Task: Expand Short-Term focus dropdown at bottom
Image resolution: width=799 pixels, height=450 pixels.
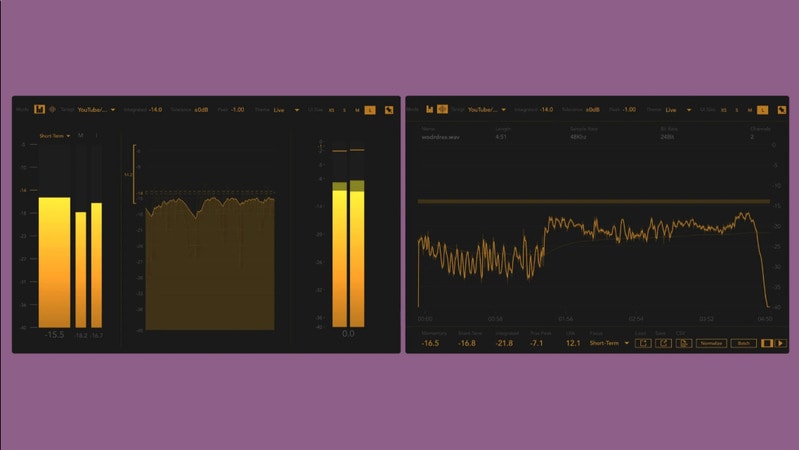Action: click(x=610, y=343)
